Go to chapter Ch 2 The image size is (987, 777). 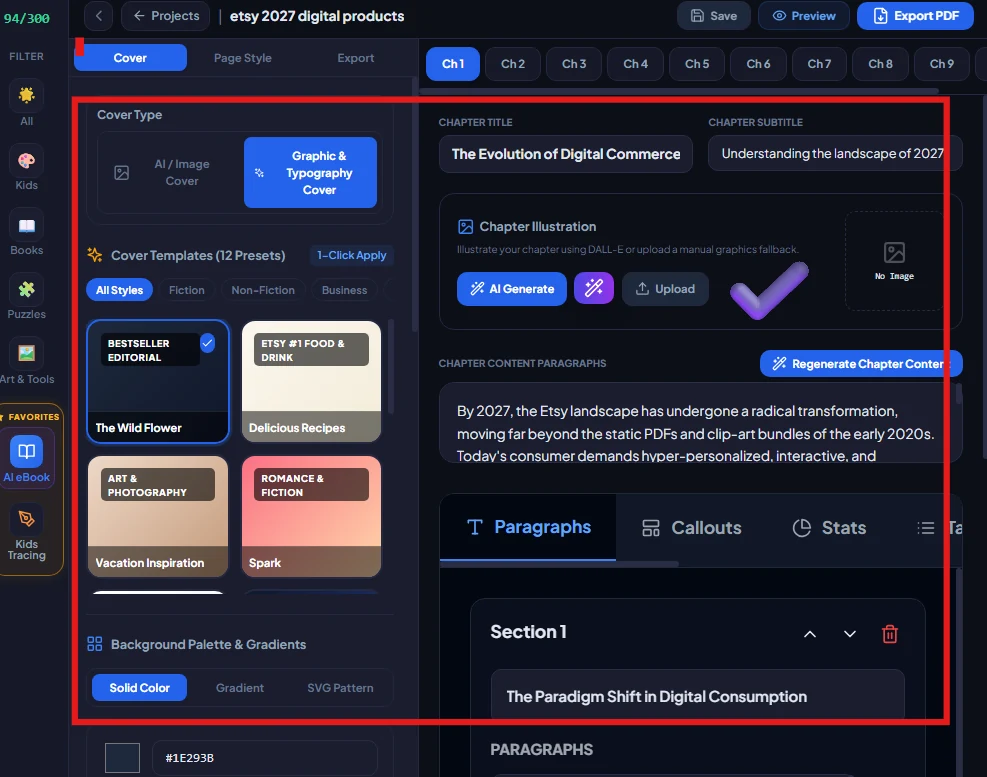[513, 64]
